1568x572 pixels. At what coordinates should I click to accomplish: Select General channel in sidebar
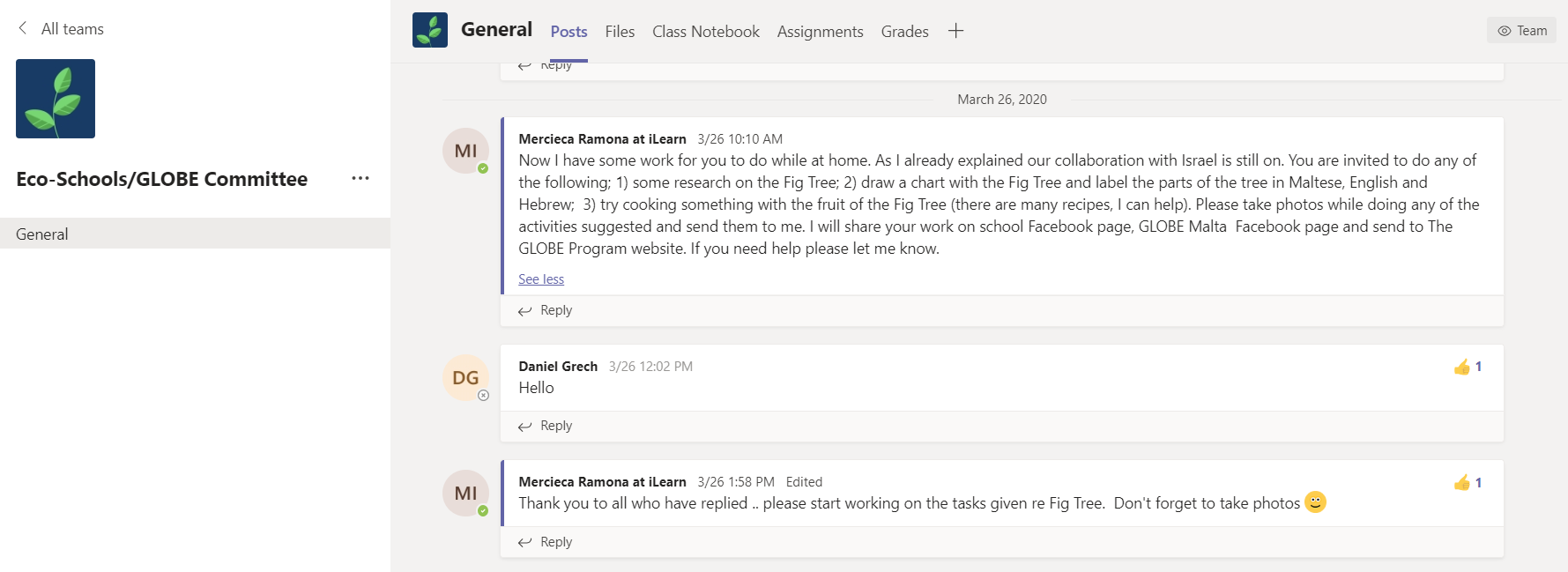(x=42, y=234)
